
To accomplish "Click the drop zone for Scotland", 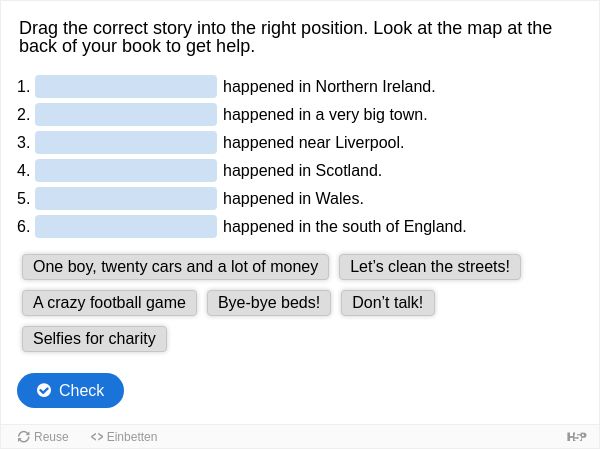I will [x=126, y=170].
